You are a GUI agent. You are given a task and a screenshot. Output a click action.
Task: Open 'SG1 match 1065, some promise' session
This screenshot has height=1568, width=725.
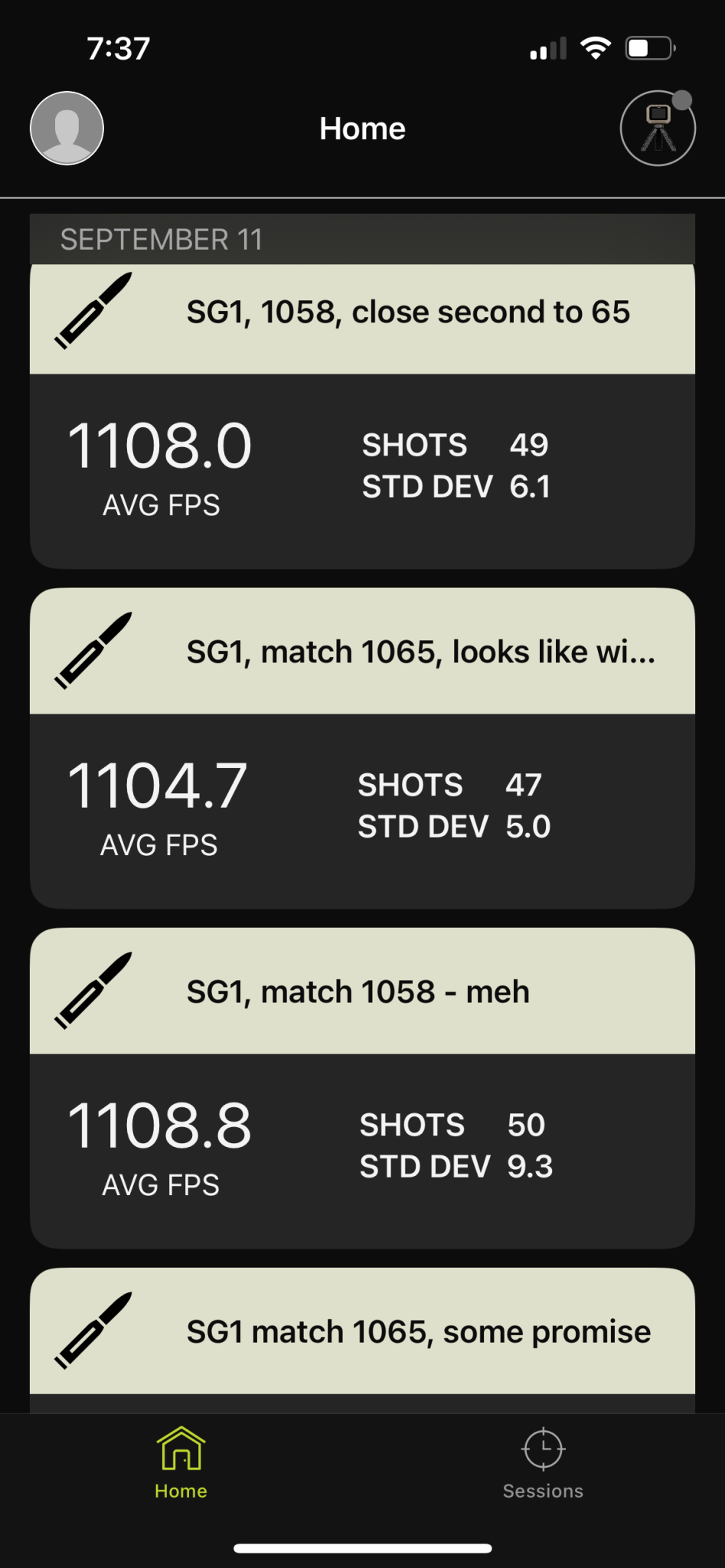pyautogui.click(x=418, y=1332)
